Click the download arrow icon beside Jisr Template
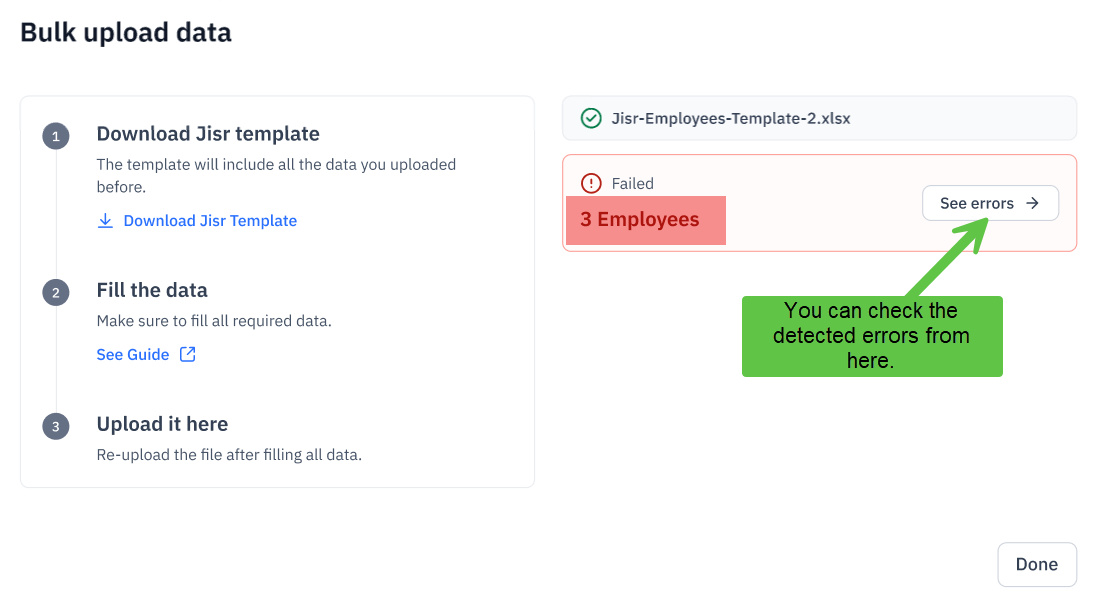Image resolution: width=1096 pixels, height=592 pixels. 105,221
